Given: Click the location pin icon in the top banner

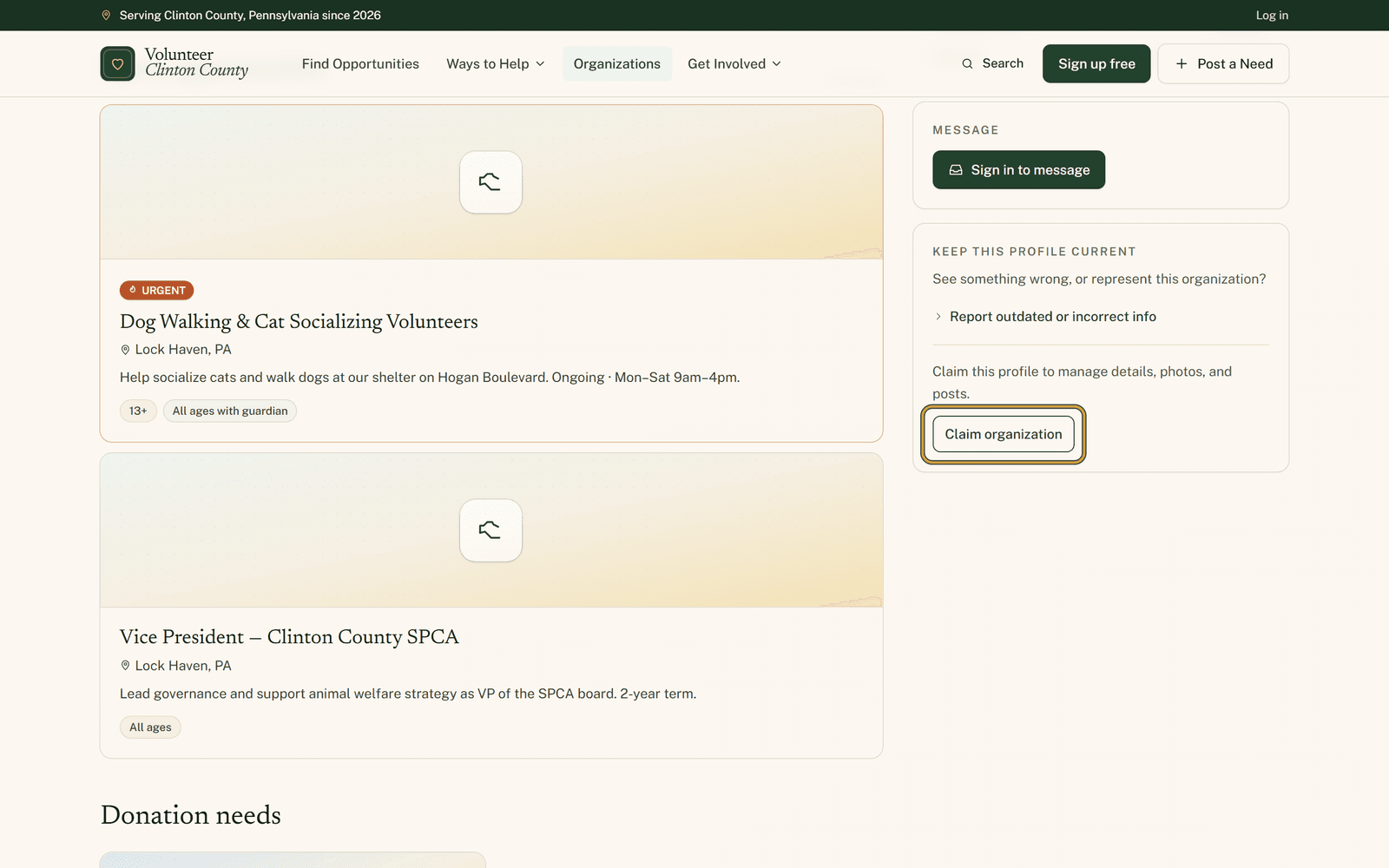Looking at the screenshot, I should pos(106,16).
